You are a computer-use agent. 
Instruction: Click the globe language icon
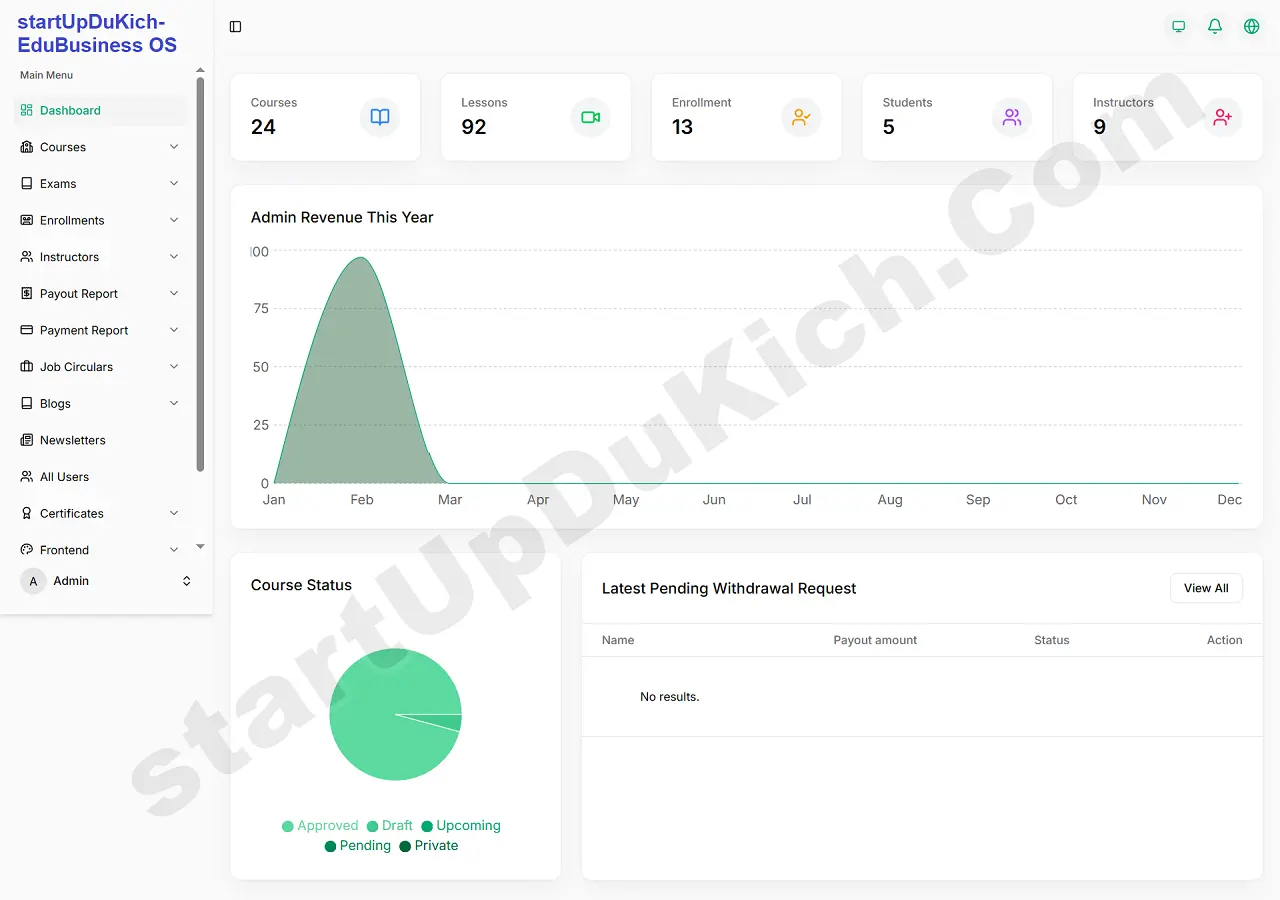(x=1251, y=27)
